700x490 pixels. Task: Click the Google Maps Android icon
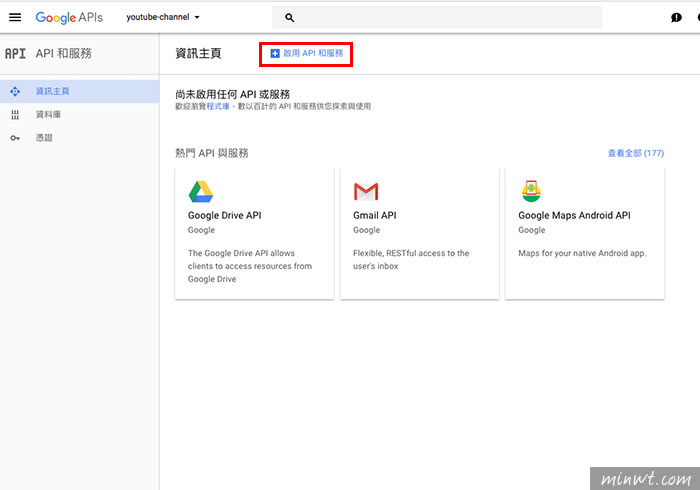pos(531,191)
